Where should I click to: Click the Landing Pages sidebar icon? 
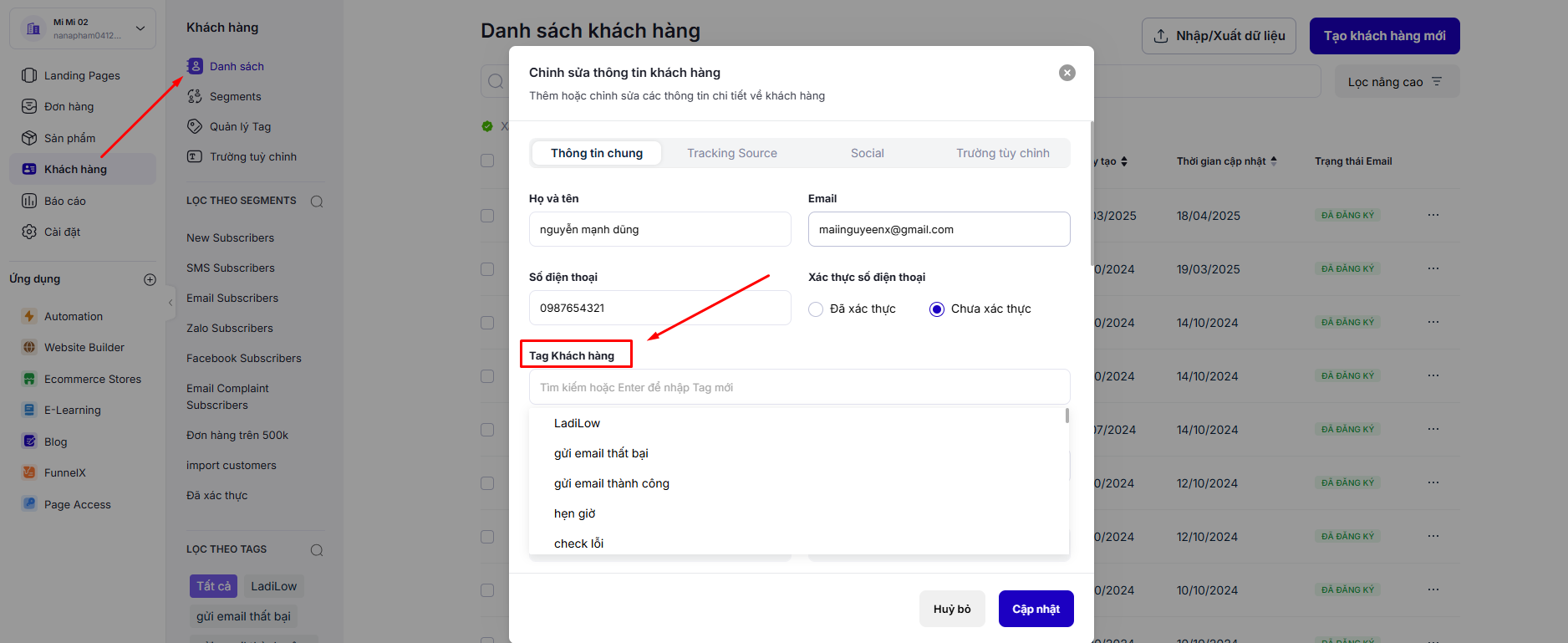pyautogui.click(x=29, y=75)
